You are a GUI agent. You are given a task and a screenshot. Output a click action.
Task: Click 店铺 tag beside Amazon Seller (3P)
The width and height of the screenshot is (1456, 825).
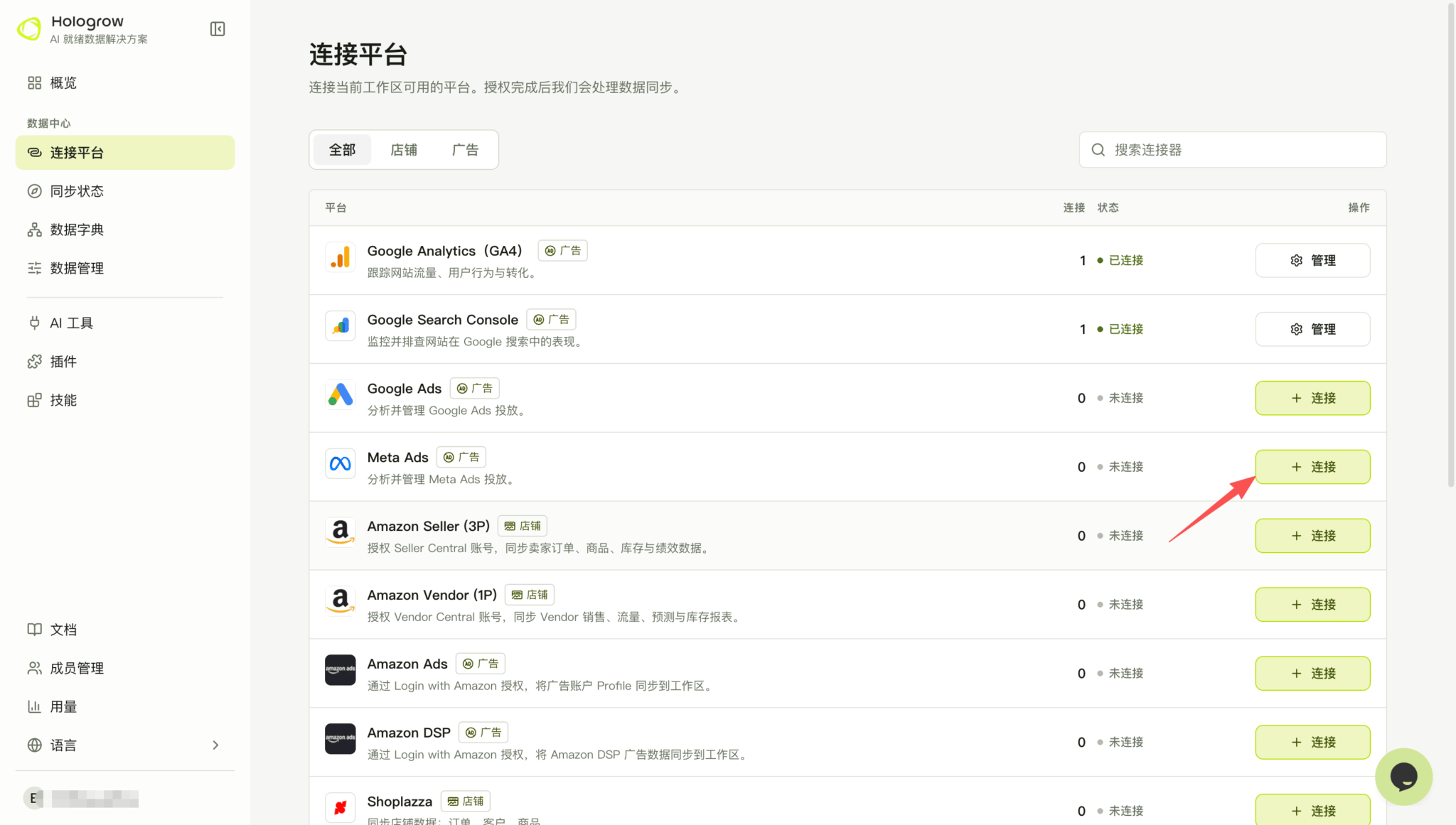click(522, 526)
